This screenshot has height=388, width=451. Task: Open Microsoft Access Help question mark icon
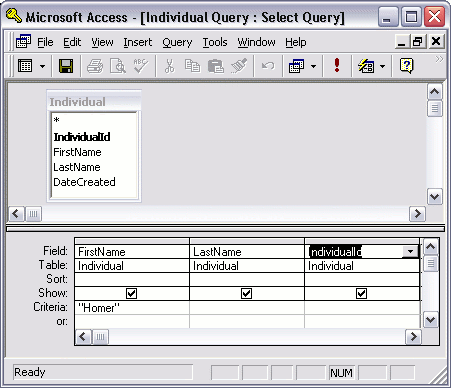(x=406, y=66)
